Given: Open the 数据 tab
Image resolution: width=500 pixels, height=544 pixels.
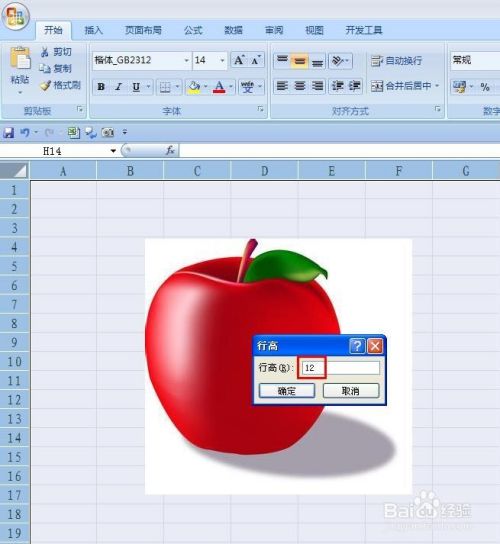Looking at the screenshot, I should tap(233, 30).
